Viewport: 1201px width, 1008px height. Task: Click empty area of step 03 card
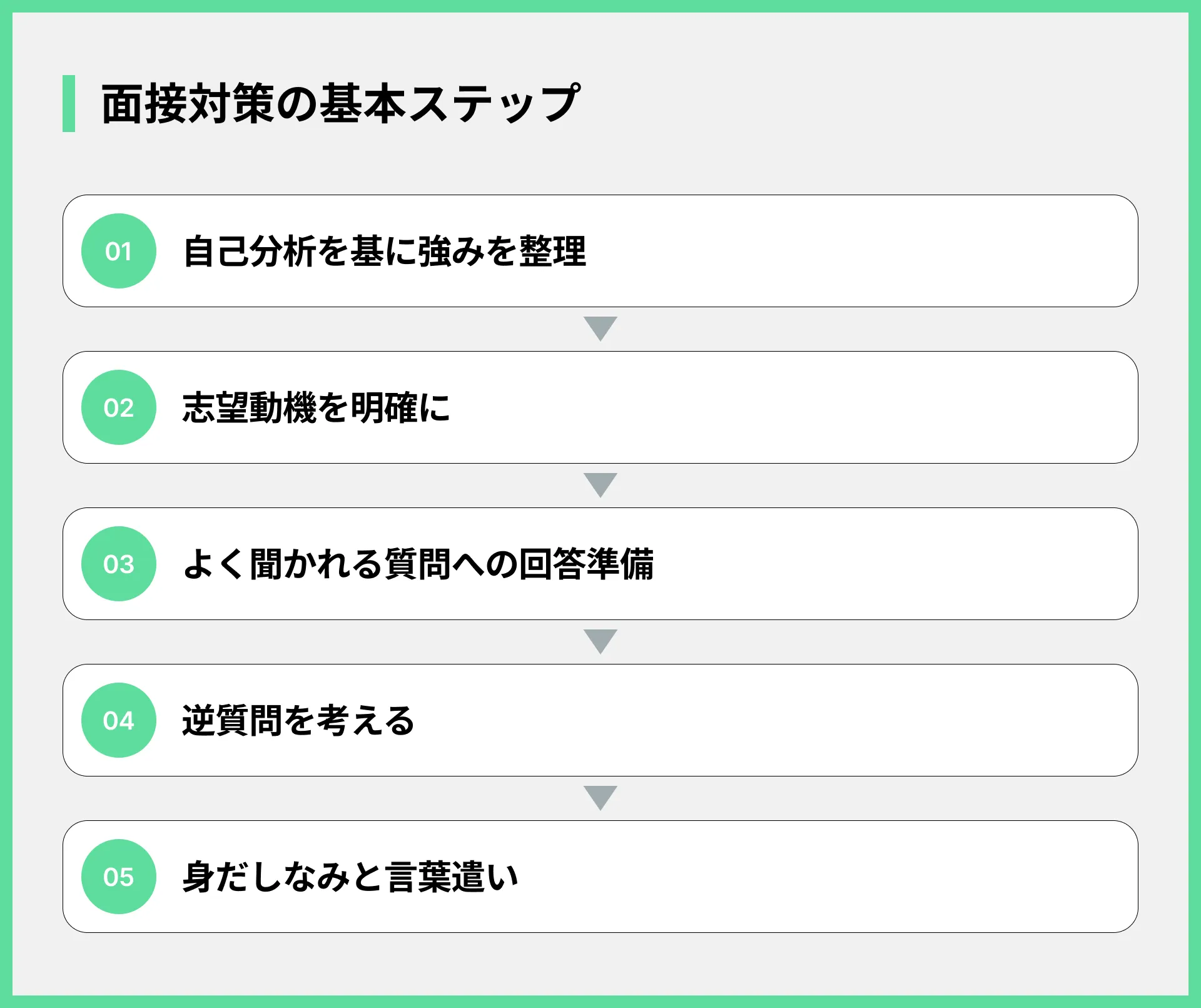[894, 564]
